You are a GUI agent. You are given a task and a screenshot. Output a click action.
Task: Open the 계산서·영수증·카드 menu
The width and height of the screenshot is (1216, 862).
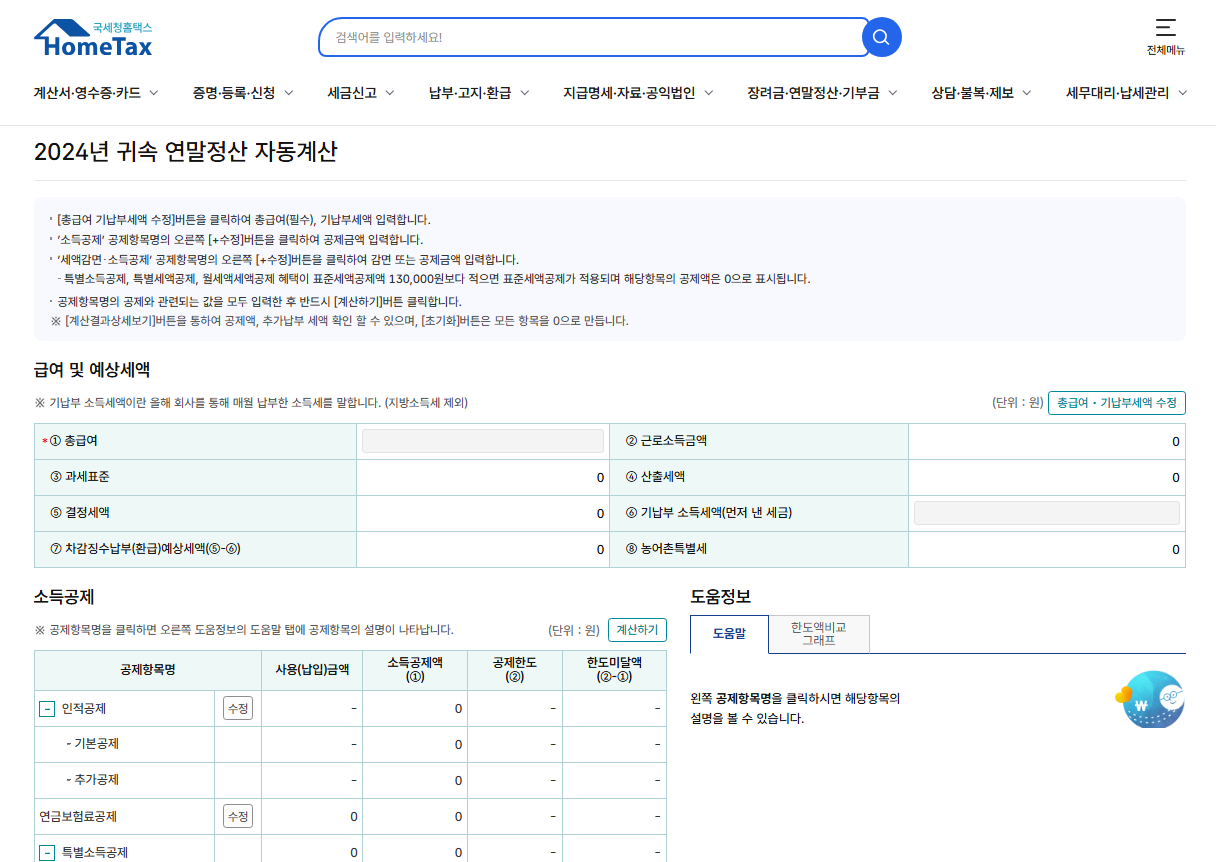88,92
